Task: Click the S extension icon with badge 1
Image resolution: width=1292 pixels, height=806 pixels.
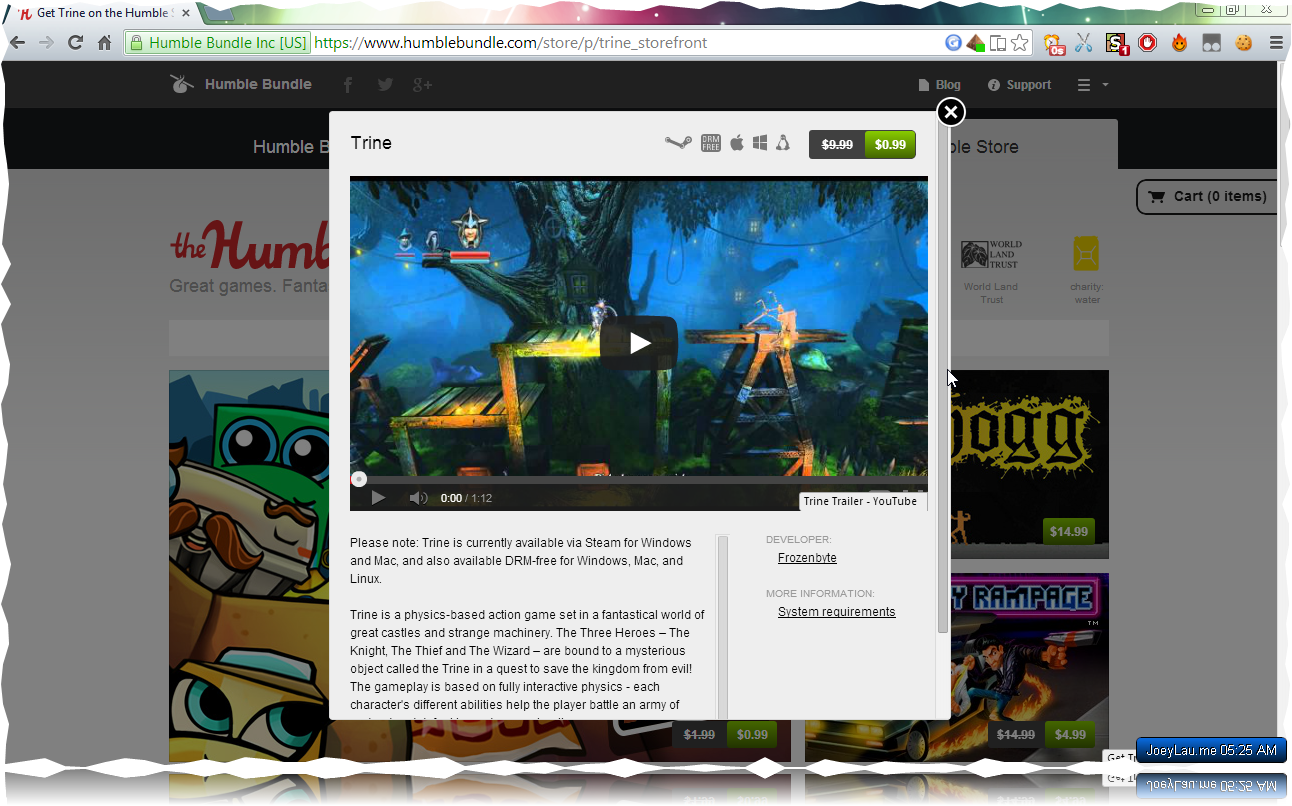Action: (1116, 43)
